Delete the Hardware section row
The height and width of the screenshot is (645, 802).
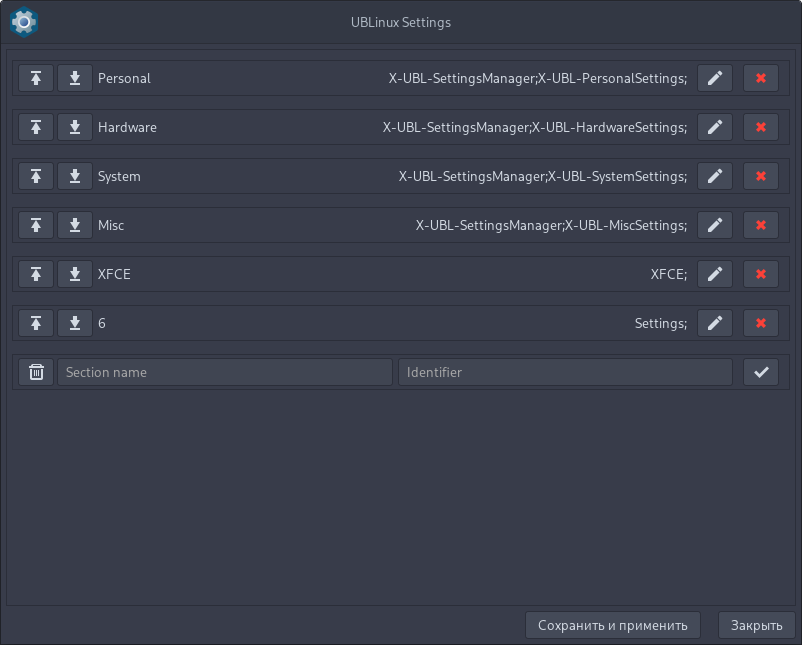pyautogui.click(x=761, y=127)
